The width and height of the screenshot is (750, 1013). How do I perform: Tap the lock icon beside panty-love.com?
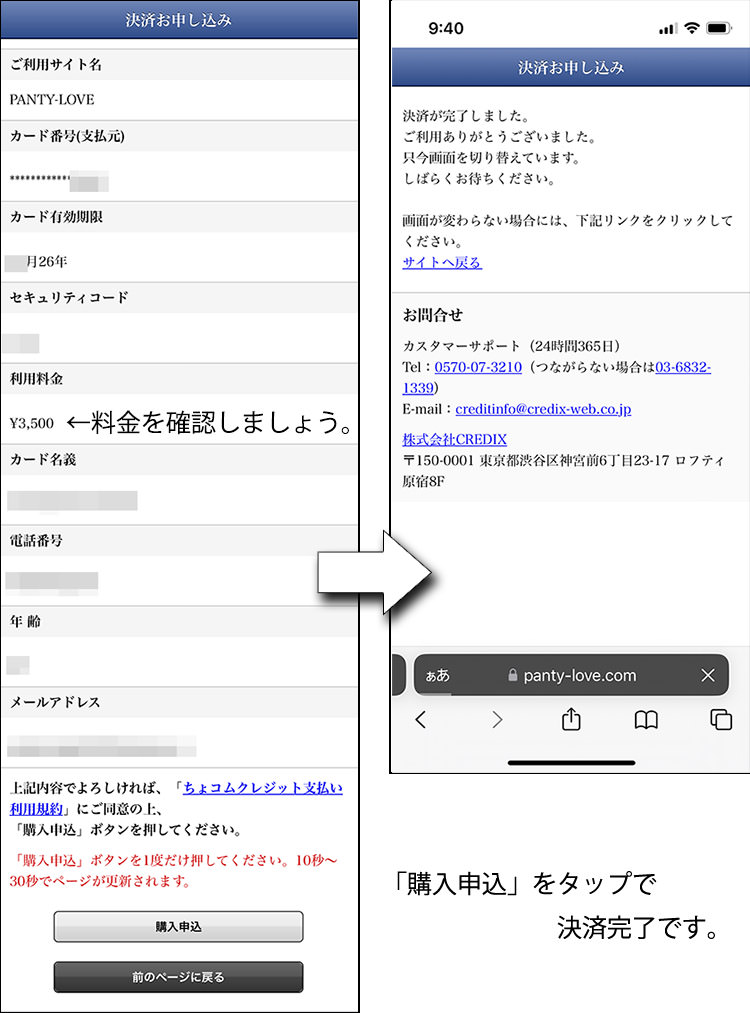click(x=512, y=675)
